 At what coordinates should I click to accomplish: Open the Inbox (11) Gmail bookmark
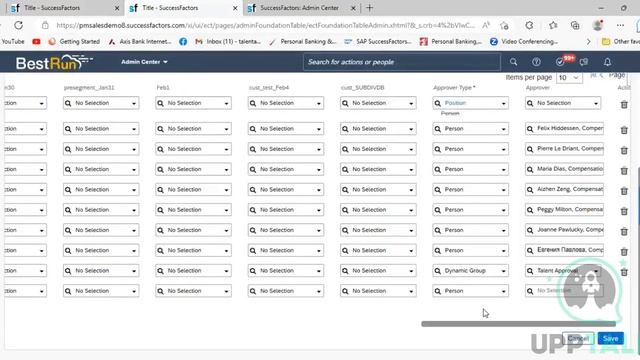228,41
